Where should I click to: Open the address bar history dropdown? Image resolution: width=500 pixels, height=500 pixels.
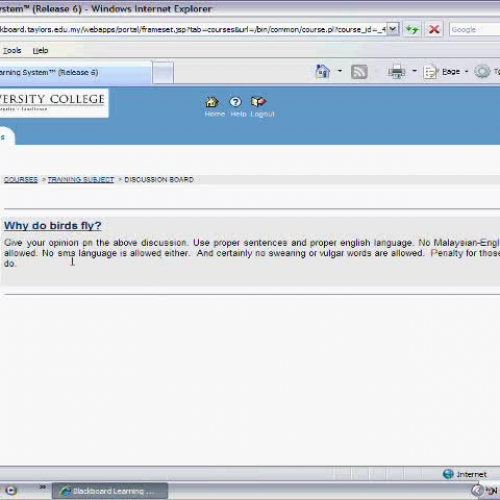pyautogui.click(x=393, y=29)
